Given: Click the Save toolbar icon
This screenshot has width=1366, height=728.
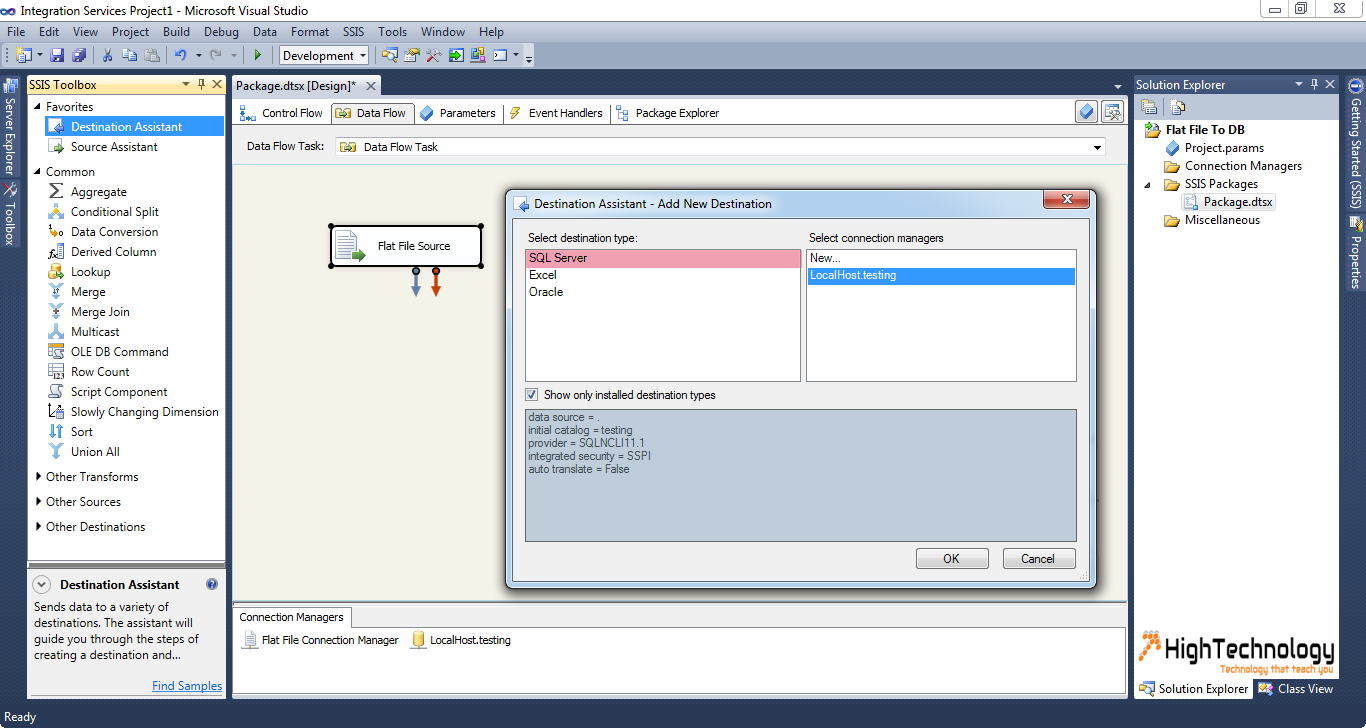Looking at the screenshot, I should (x=57, y=55).
